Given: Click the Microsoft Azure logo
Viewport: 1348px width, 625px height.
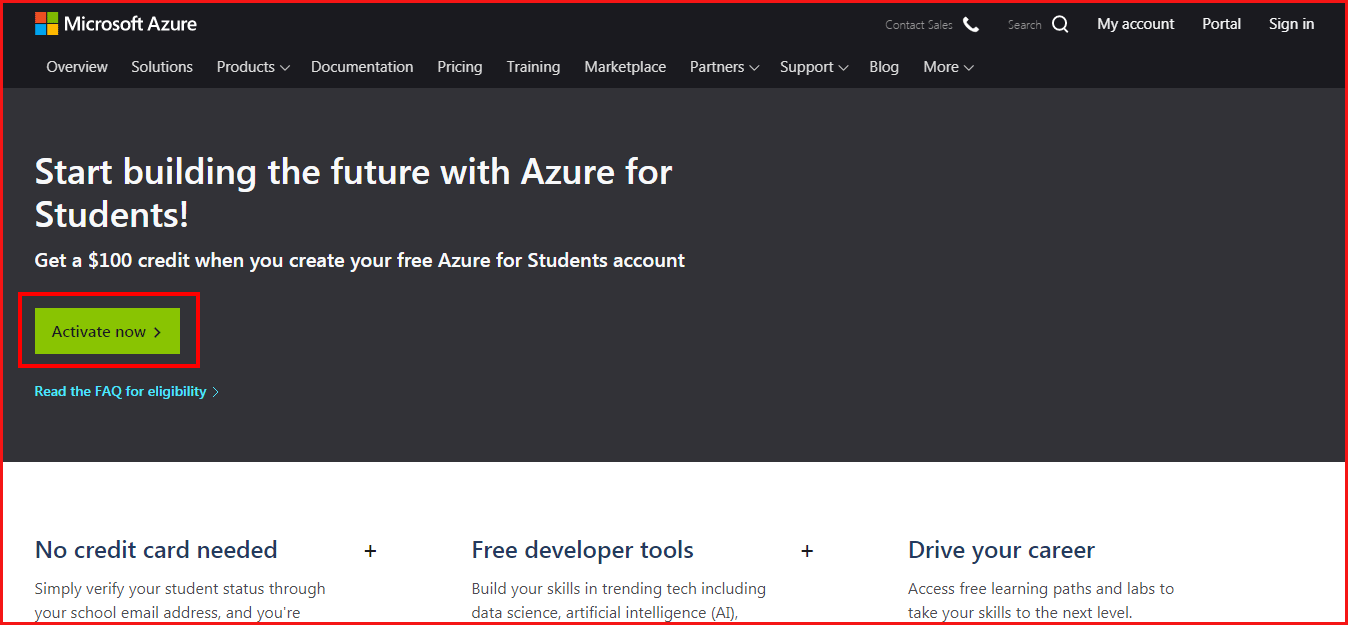Looking at the screenshot, I should click(x=116, y=24).
